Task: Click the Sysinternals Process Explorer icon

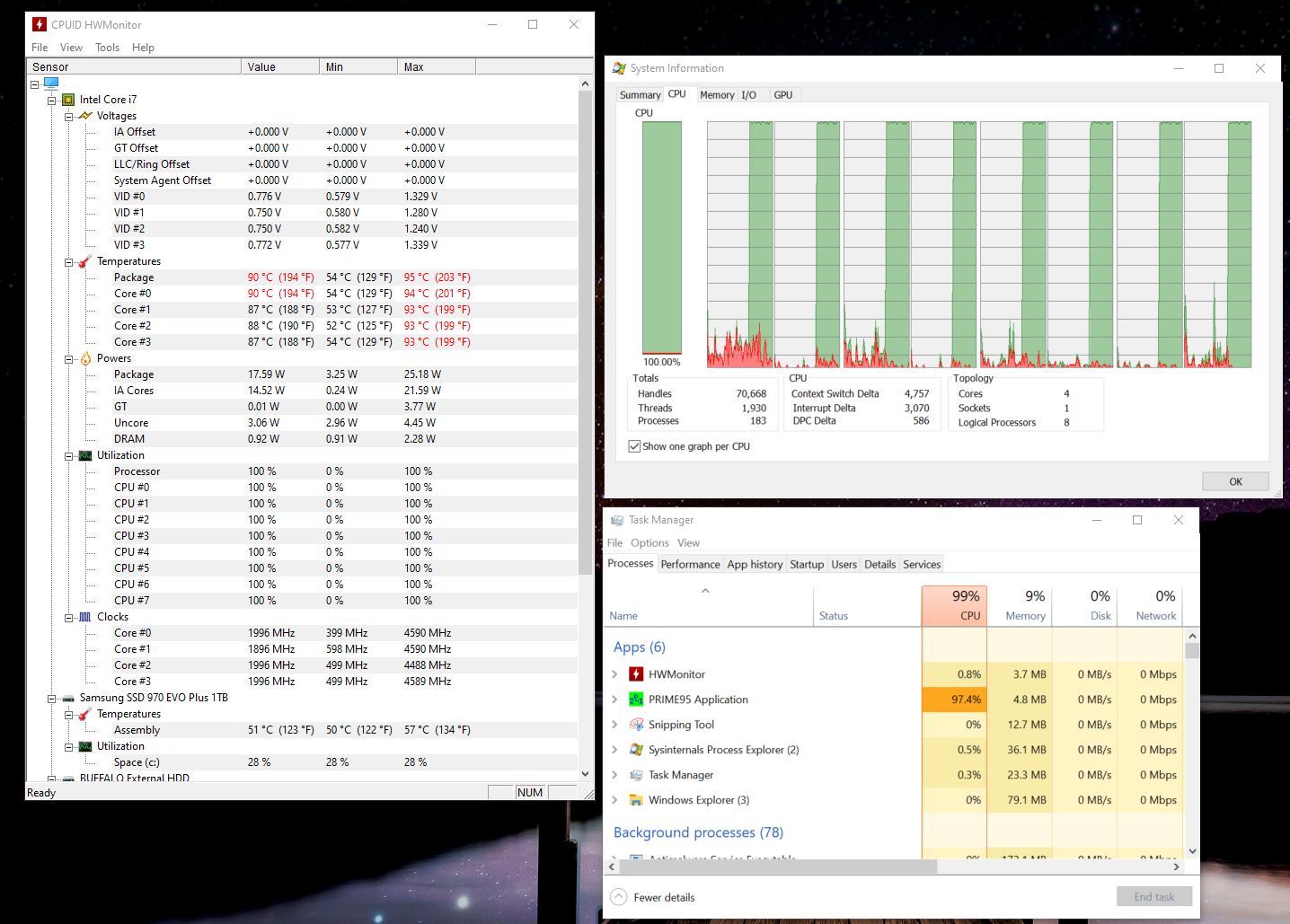Action: coord(636,750)
